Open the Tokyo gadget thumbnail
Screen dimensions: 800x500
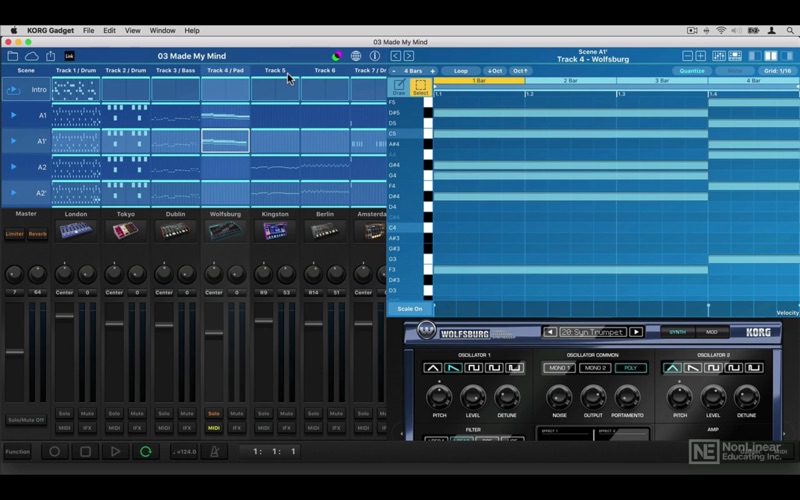(x=126, y=231)
